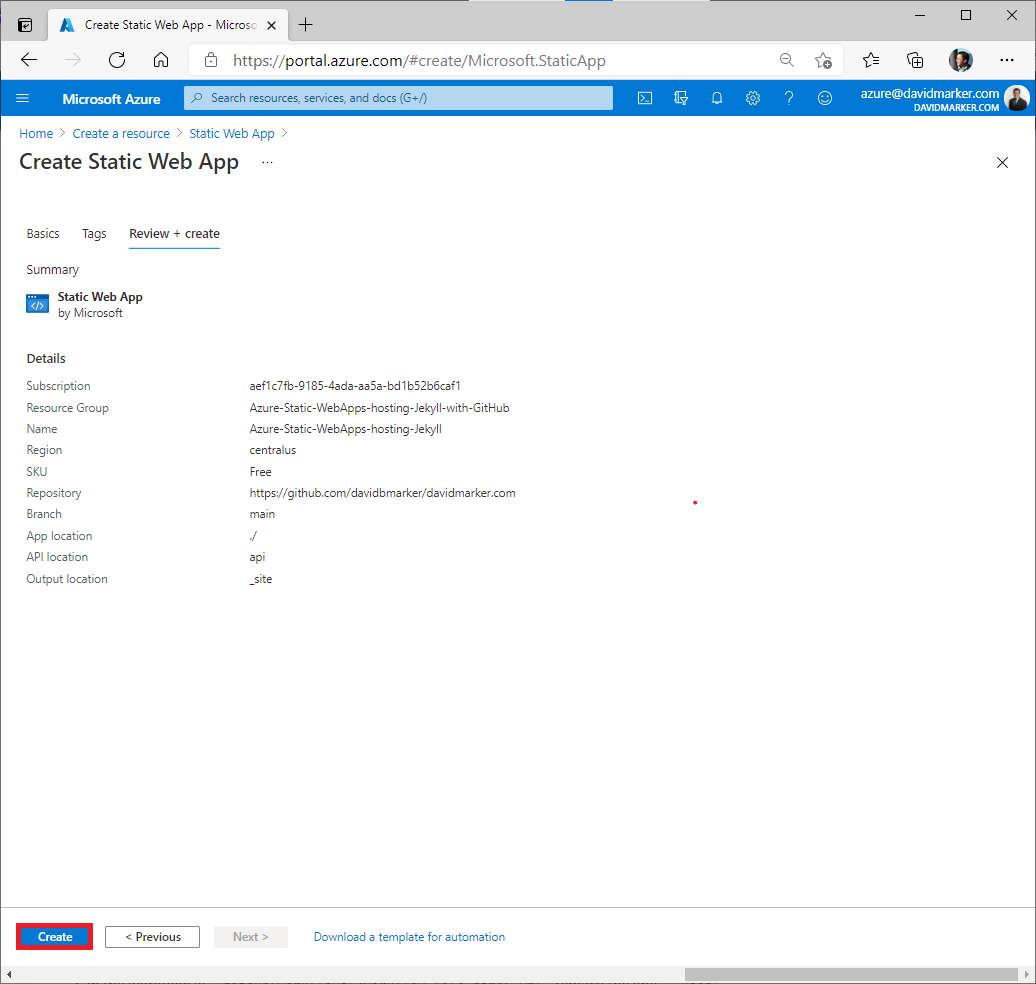Close the Create Static Web App browser tab

point(271,25)
